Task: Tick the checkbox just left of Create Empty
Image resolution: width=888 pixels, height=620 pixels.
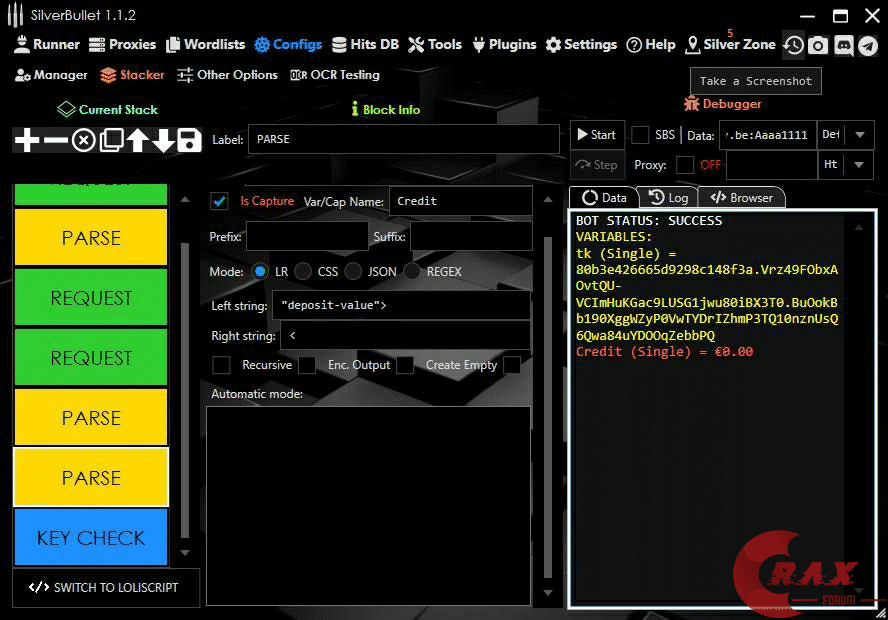Action: point(405,365)
